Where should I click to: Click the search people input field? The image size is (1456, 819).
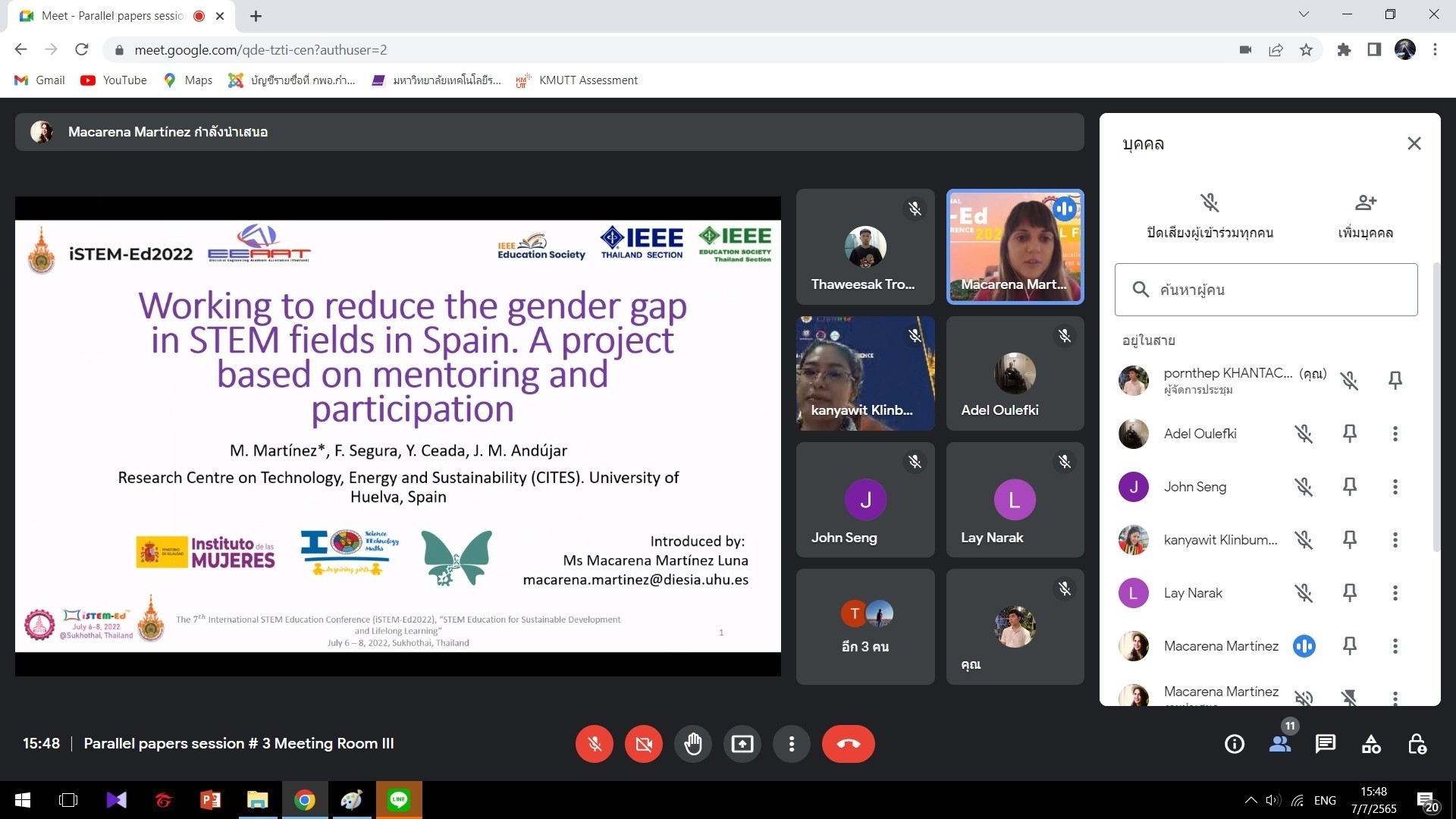coord(1266,290)
